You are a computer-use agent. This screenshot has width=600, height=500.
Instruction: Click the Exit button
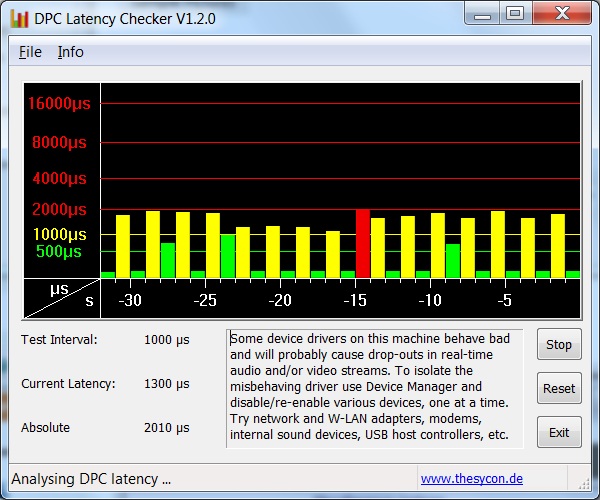(x=559, y=432)
